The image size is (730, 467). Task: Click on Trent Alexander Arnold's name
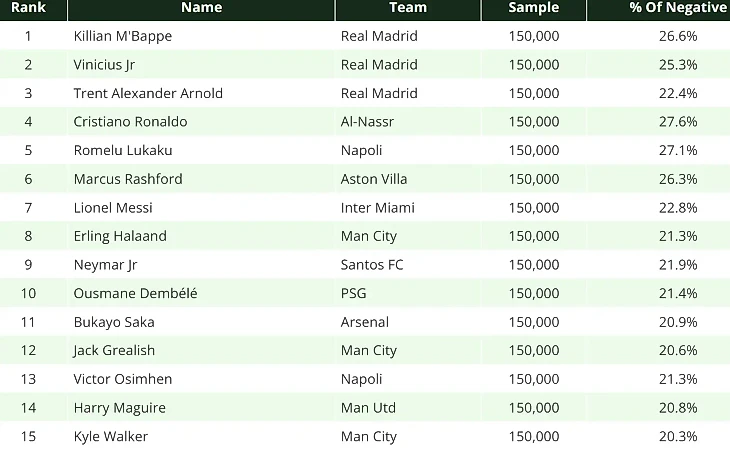click(148, 93)
